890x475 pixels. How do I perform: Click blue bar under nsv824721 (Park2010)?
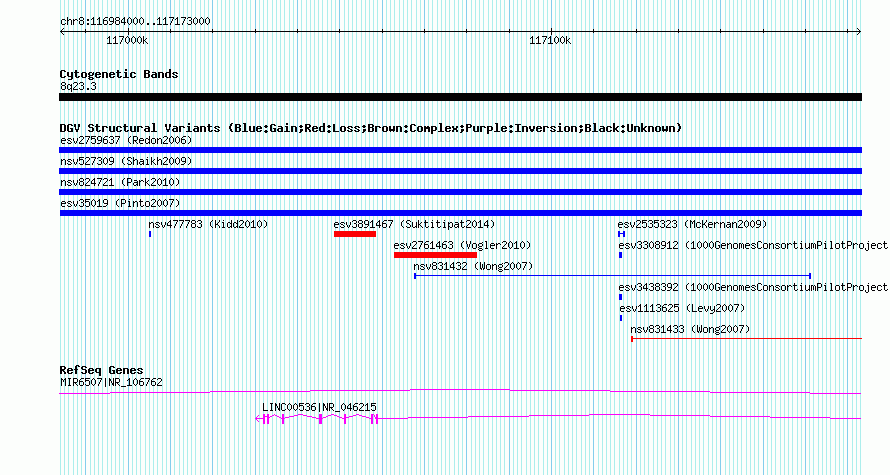pyautogui.click(x=460, y=192)
